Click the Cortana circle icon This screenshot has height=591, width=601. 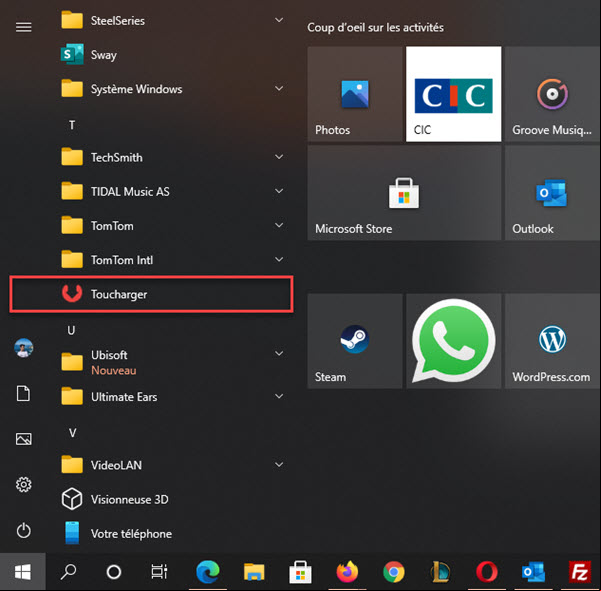pos(114,572)
